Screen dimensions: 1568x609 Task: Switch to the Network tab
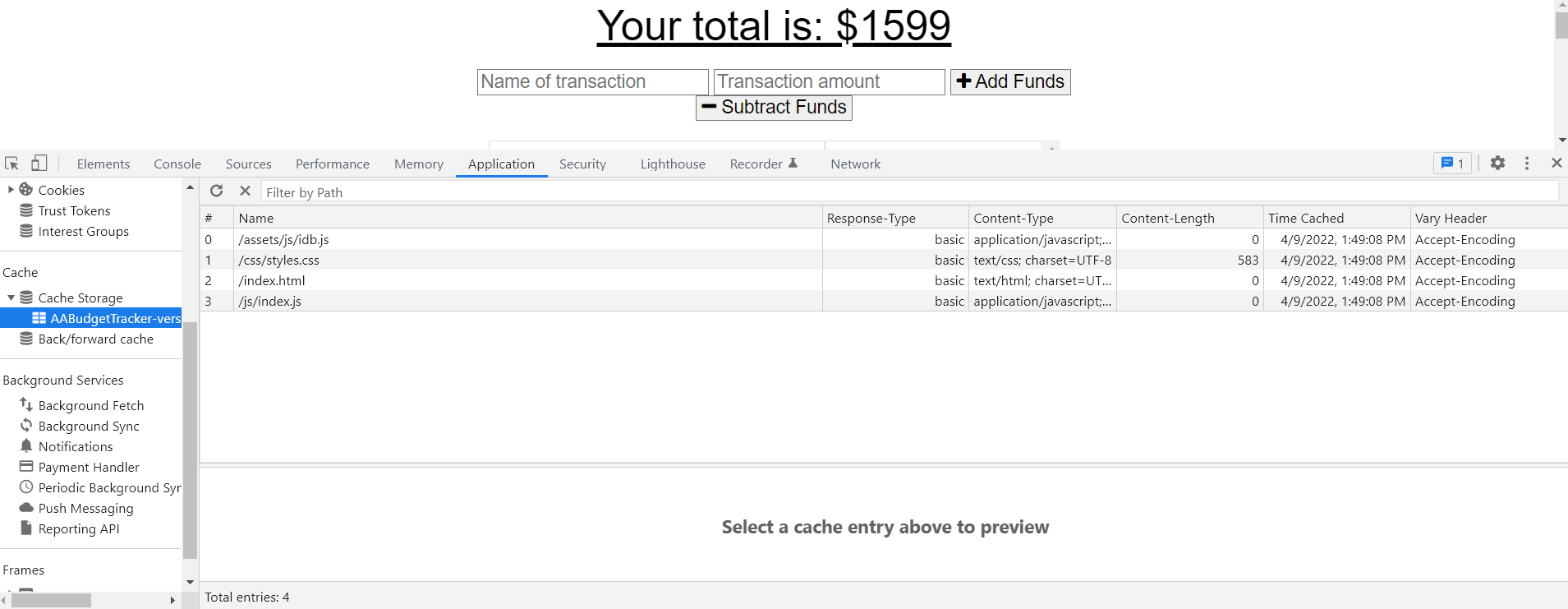[855, 164]
